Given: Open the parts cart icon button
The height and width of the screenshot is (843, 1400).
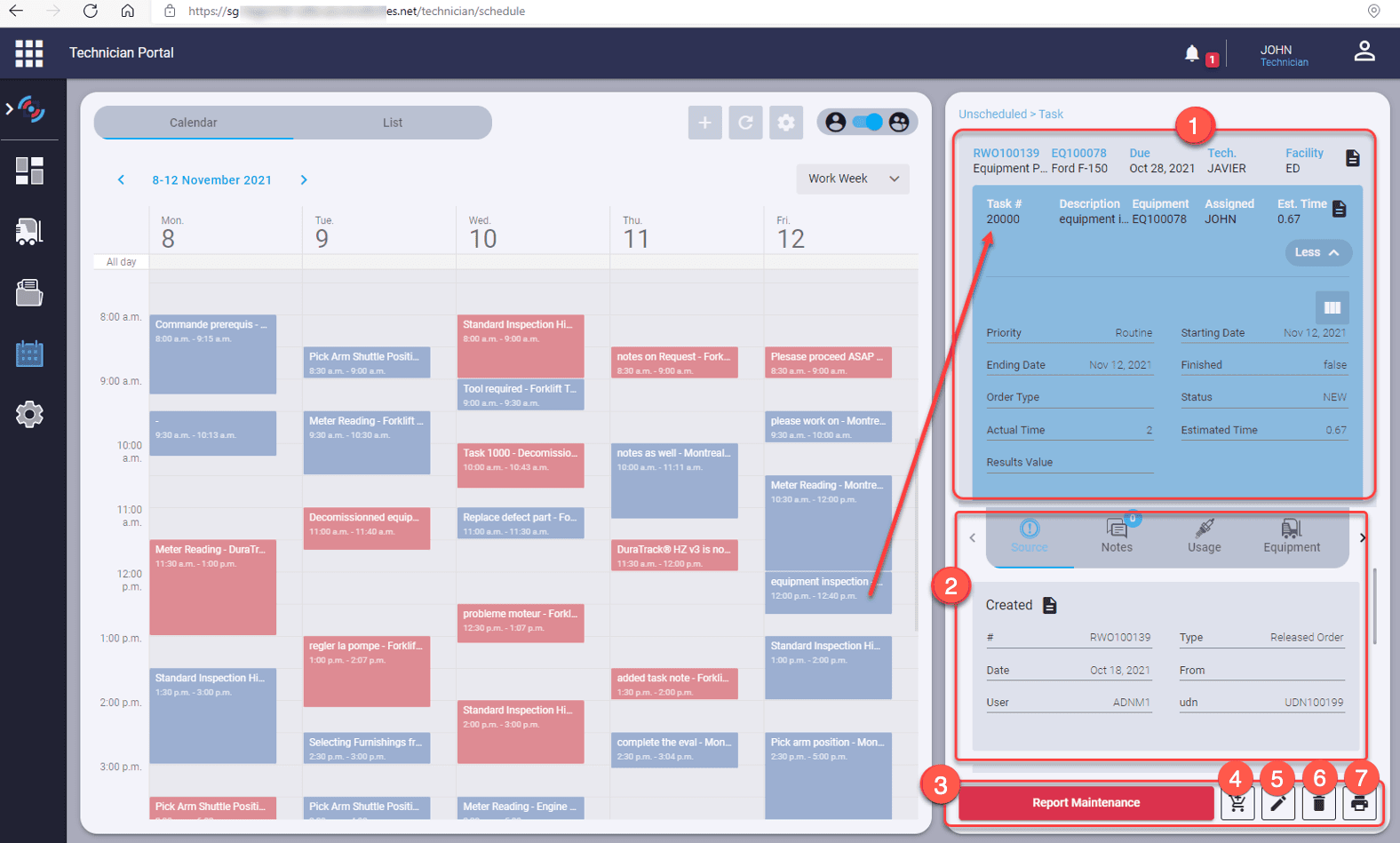Looking at the screenshot, I should pos(1237,803).
